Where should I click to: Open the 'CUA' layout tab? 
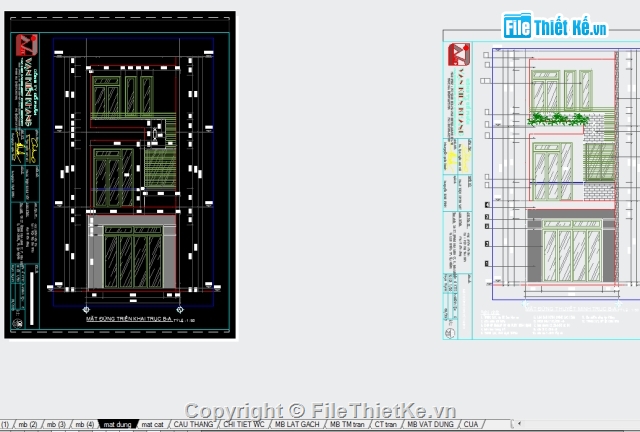tap(471, 425)
